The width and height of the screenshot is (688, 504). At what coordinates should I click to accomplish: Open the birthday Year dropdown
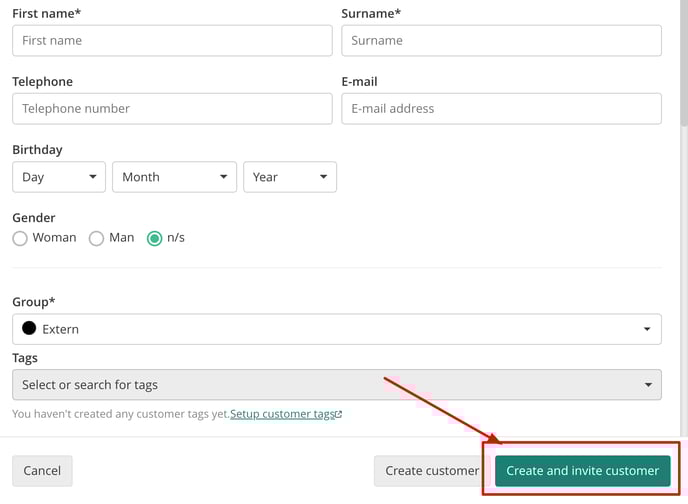pyautogui.click(x=290, y=177)
